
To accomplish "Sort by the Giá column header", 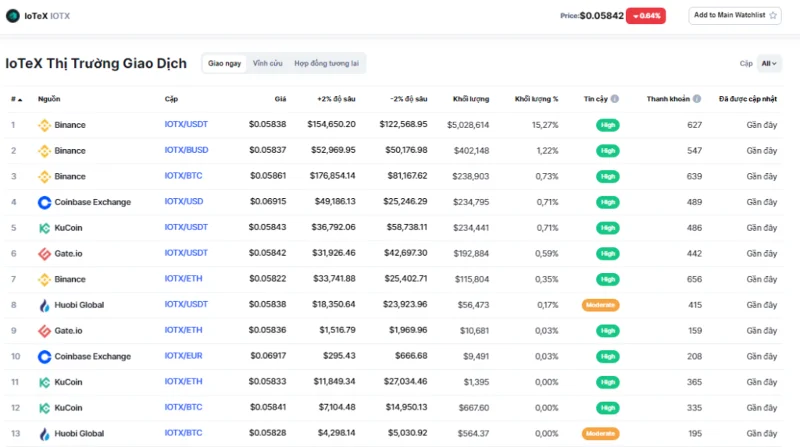I will tap(280, 98).
